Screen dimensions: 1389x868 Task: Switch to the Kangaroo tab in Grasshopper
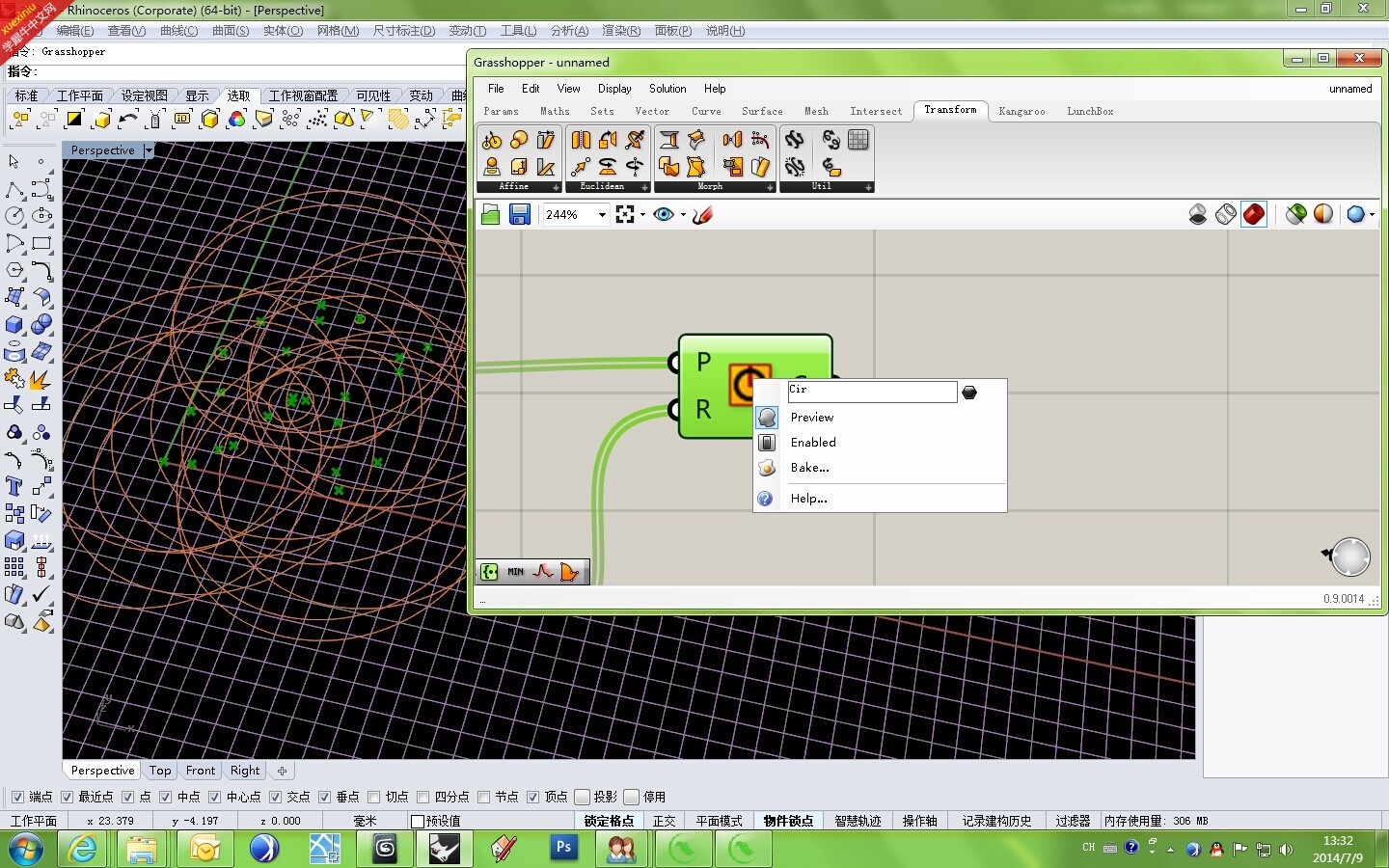click(1021, 112)
